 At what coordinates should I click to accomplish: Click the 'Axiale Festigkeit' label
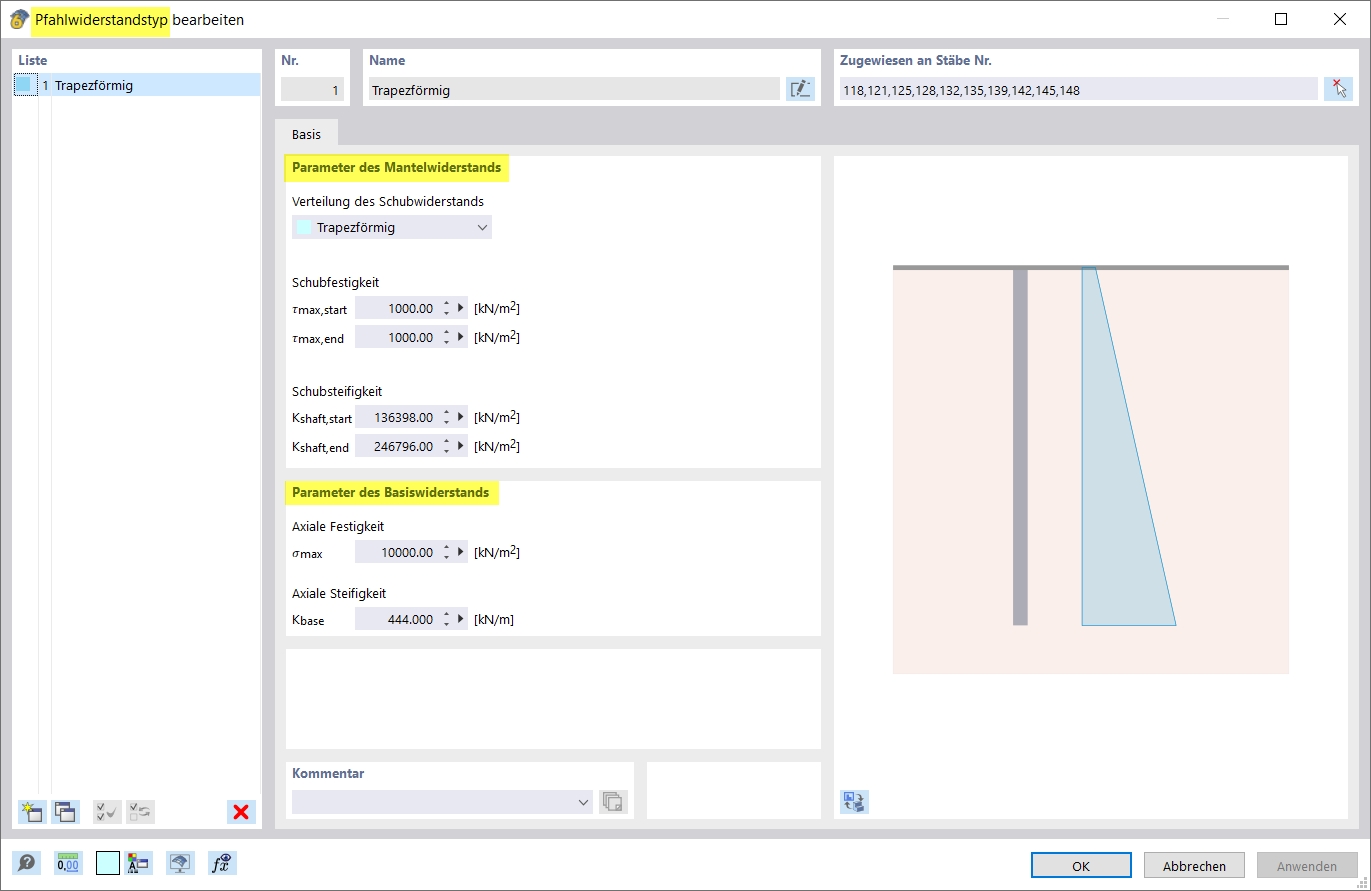(x=338, y=526)
